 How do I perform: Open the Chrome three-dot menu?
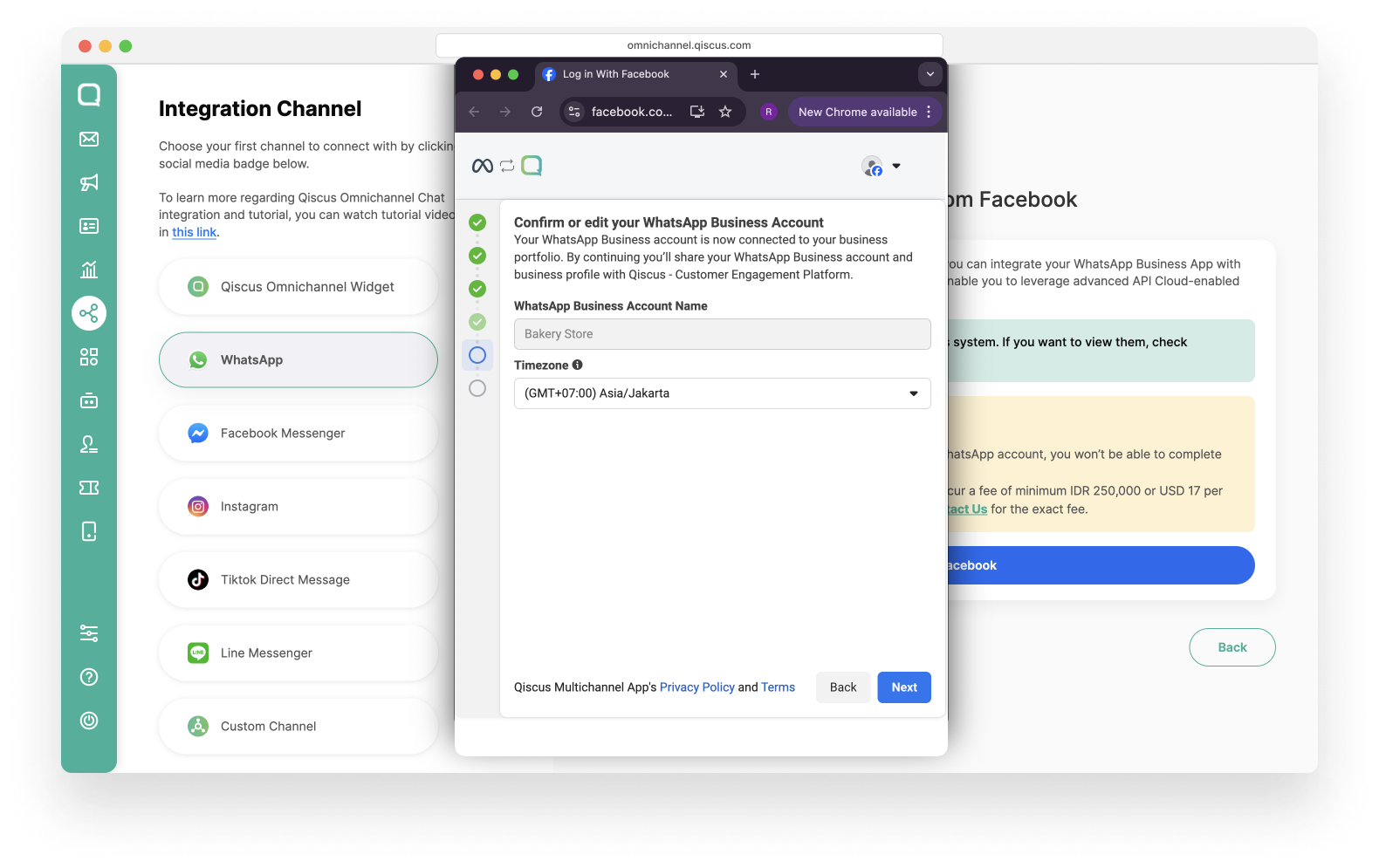pos(929,112)
